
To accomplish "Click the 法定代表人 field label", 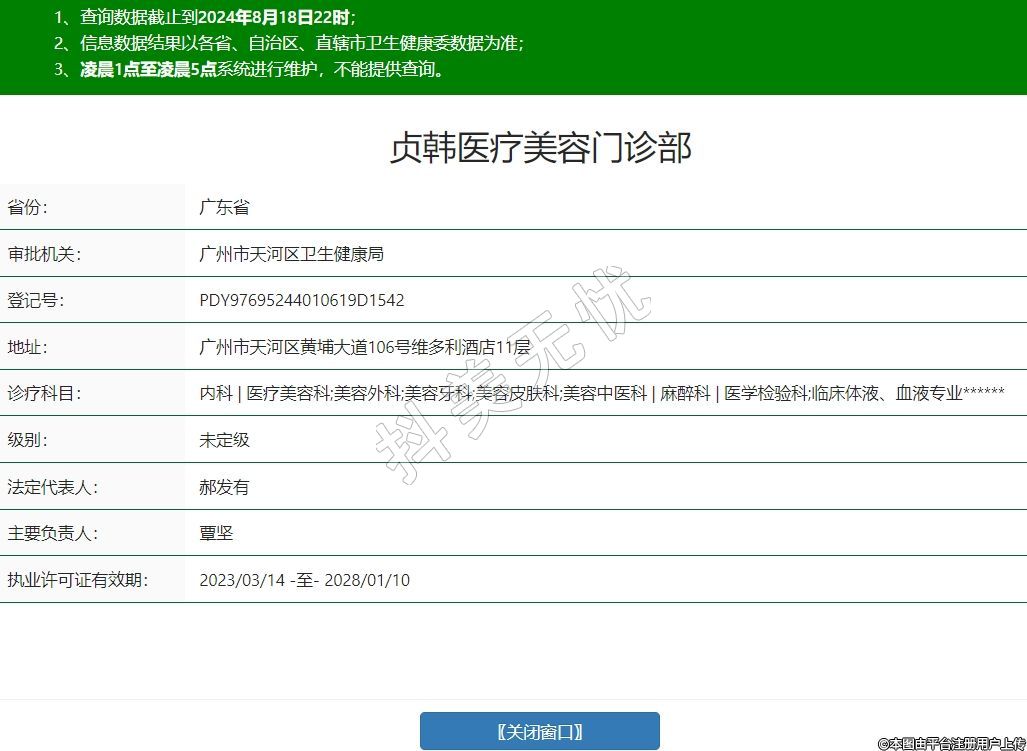I will pos(52,487).
